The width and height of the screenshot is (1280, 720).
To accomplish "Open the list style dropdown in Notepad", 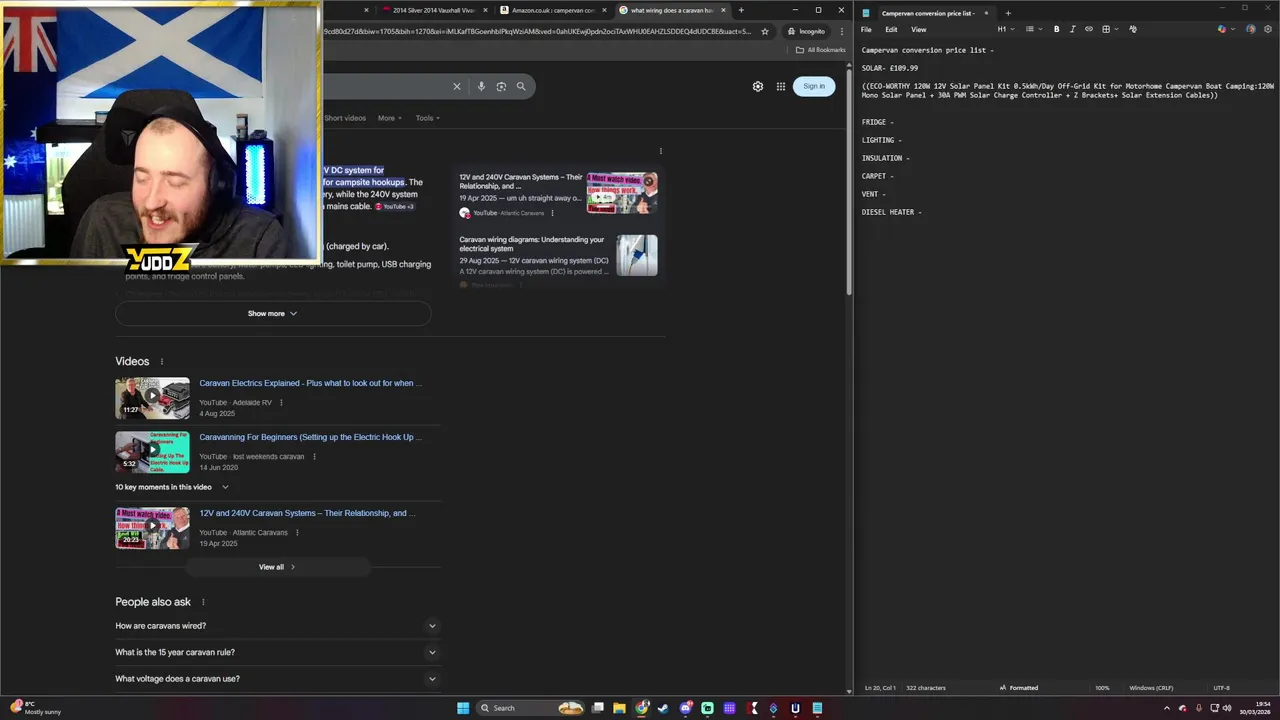I will click(1032, 29).
